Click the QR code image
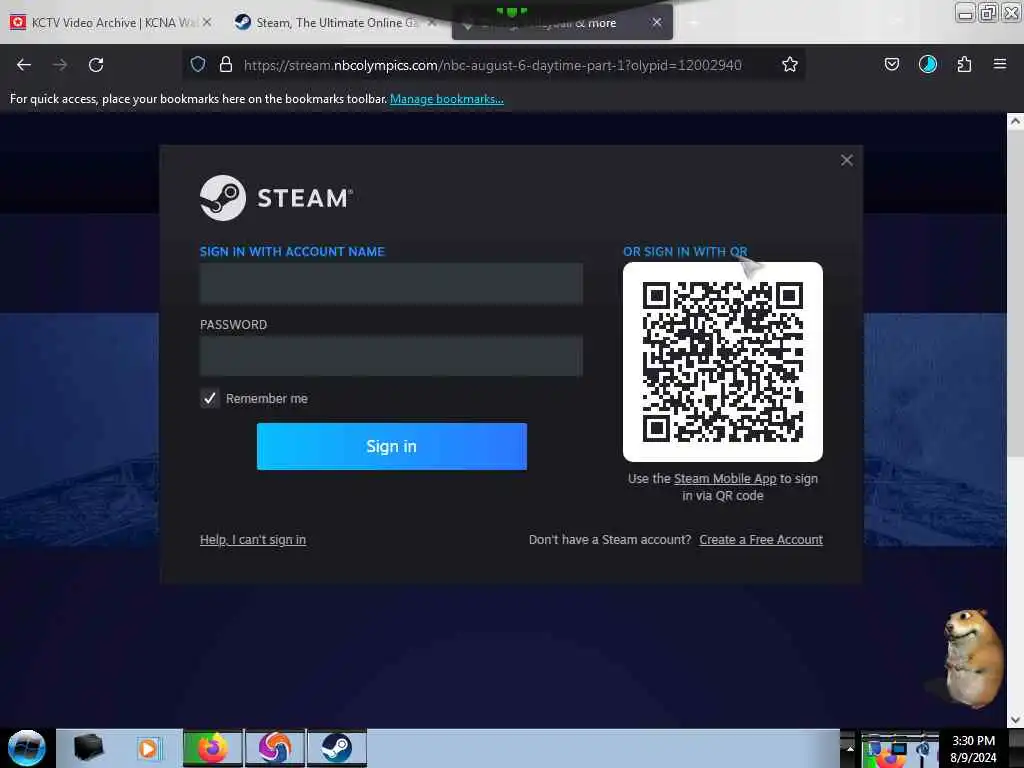 (x=722, y=362)
